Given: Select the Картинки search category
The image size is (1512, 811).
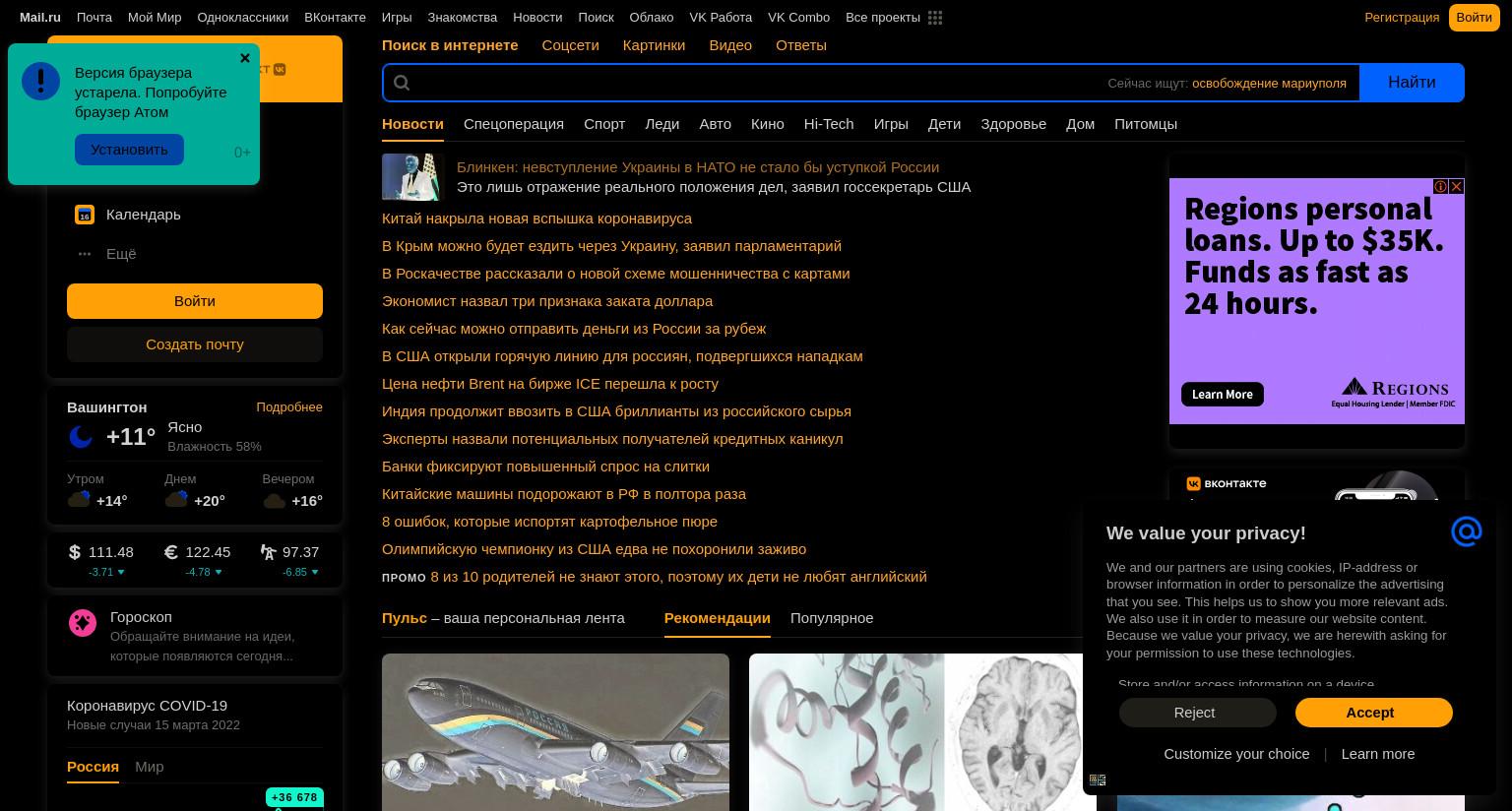Looking at the screenshot, I should tap(654, 45).
